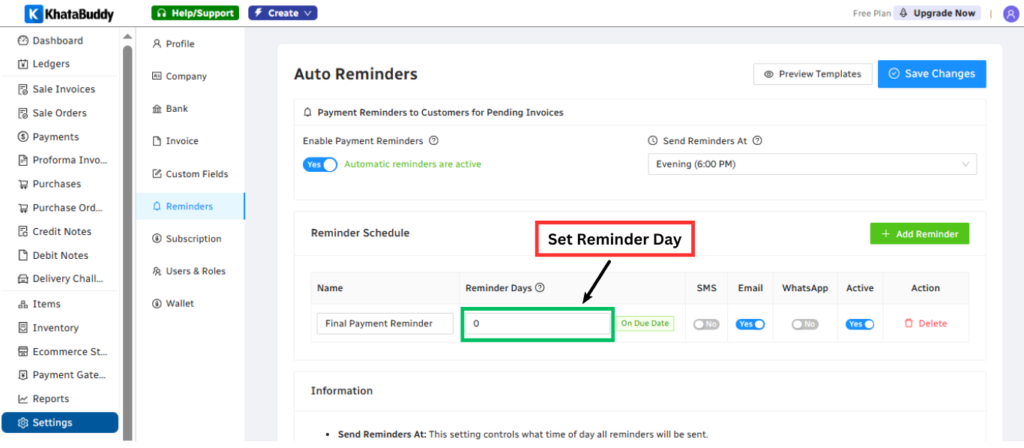Open Subscription settings section
This screenshot has height=448, width=1024.
click(x=193, y=239)
